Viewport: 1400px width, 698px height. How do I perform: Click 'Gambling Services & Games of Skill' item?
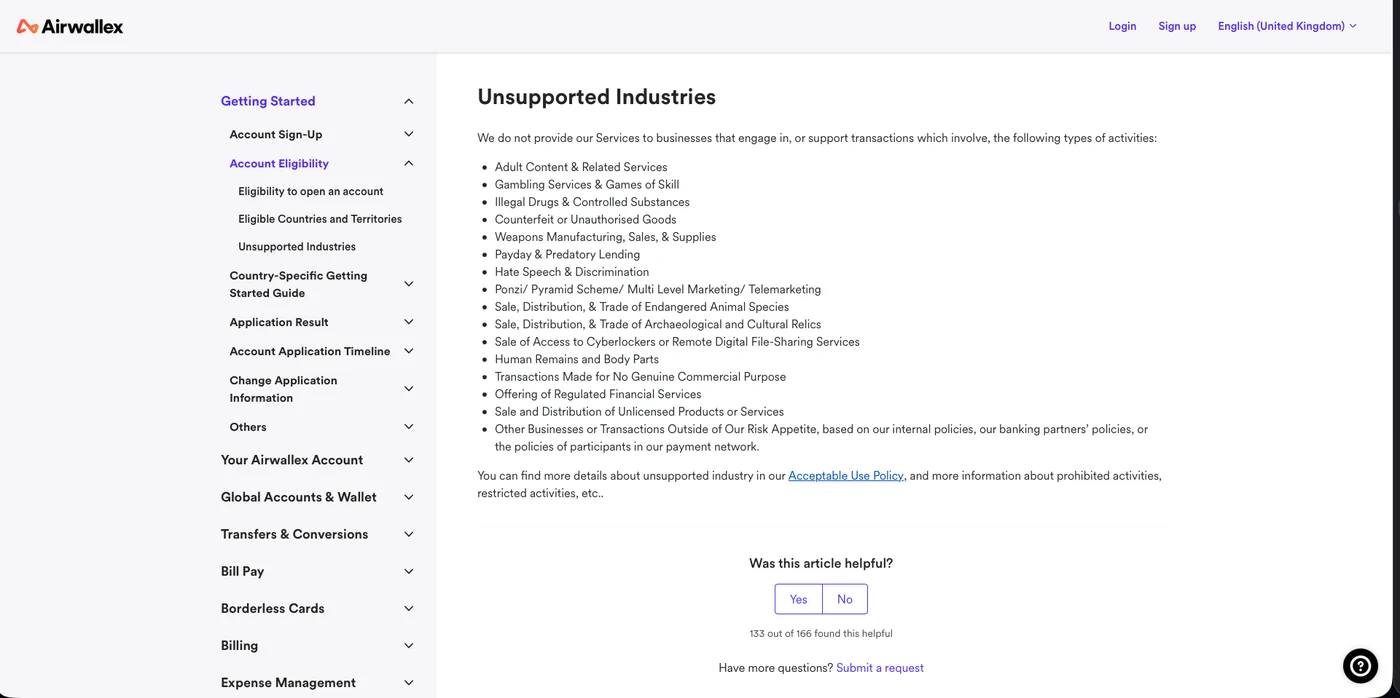pos(587,184)
